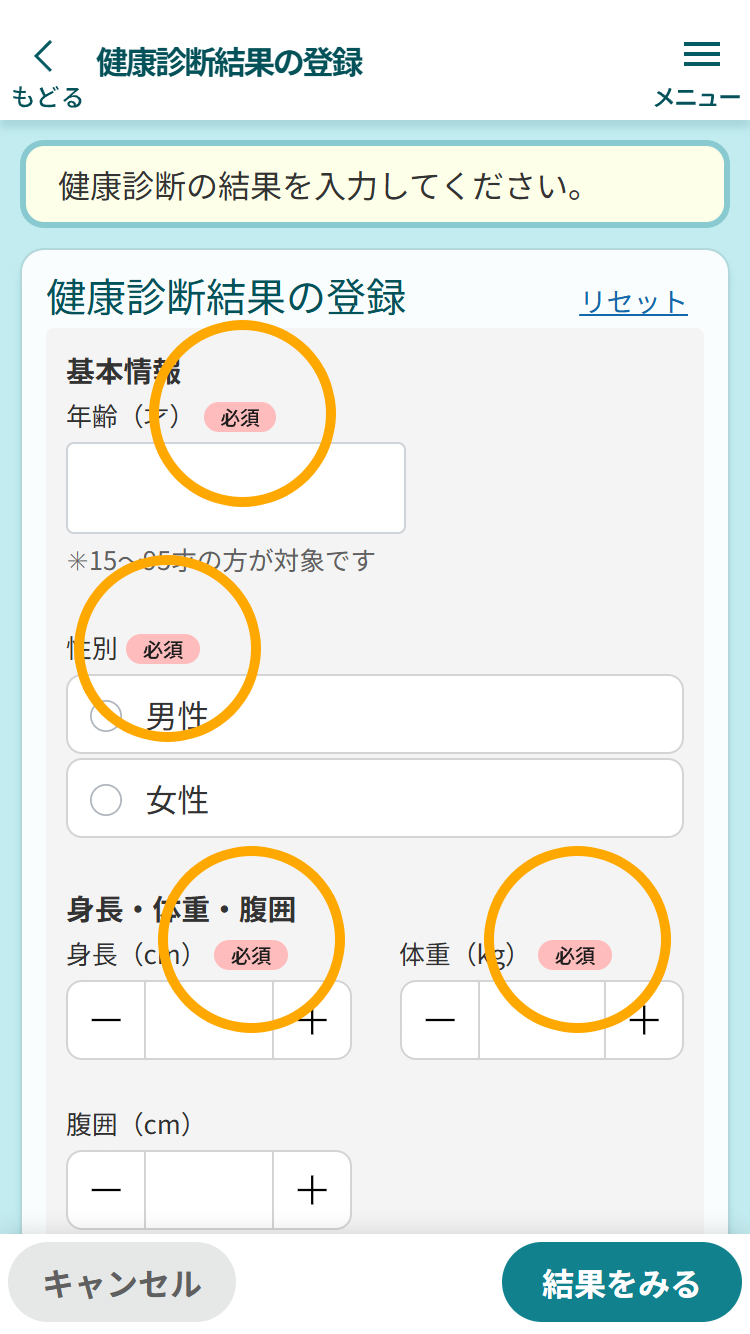Tap the back arrow icon
Screen dimensions: 750x1334
tap(44, 57)
